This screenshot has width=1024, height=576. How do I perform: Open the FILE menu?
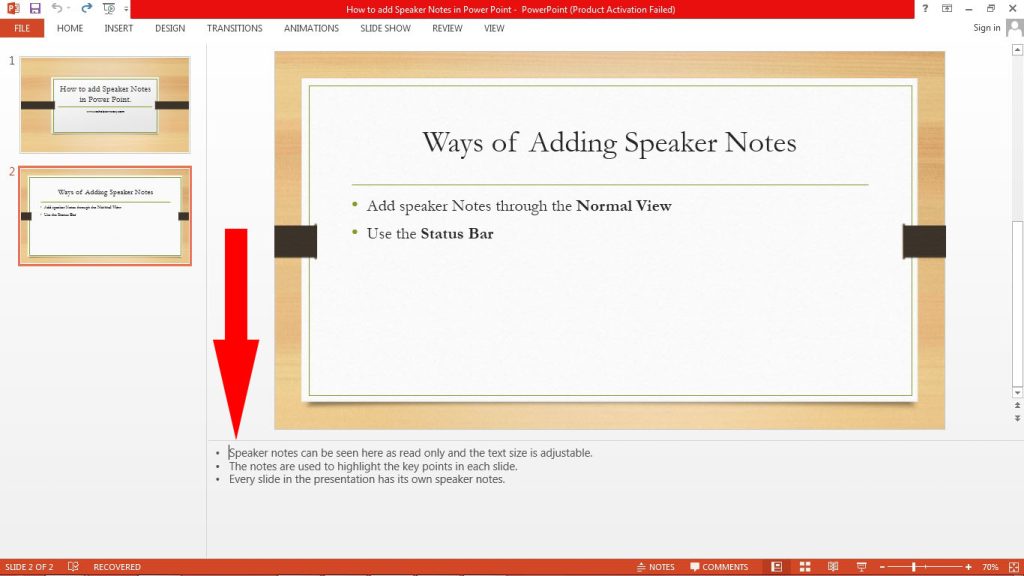point(21,28)
